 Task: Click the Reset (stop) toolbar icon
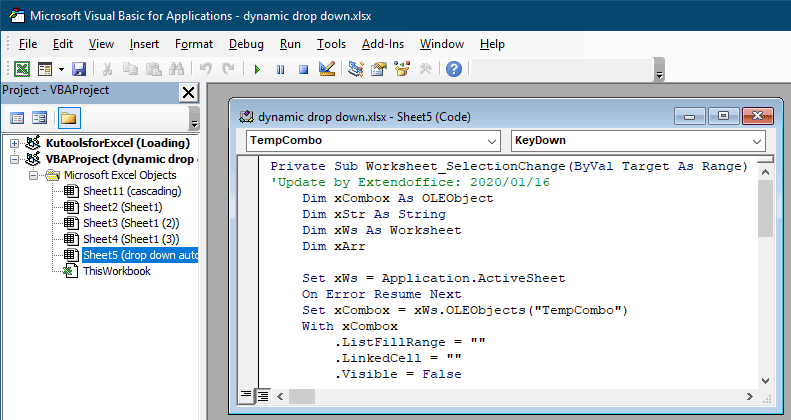coord(302,69)
